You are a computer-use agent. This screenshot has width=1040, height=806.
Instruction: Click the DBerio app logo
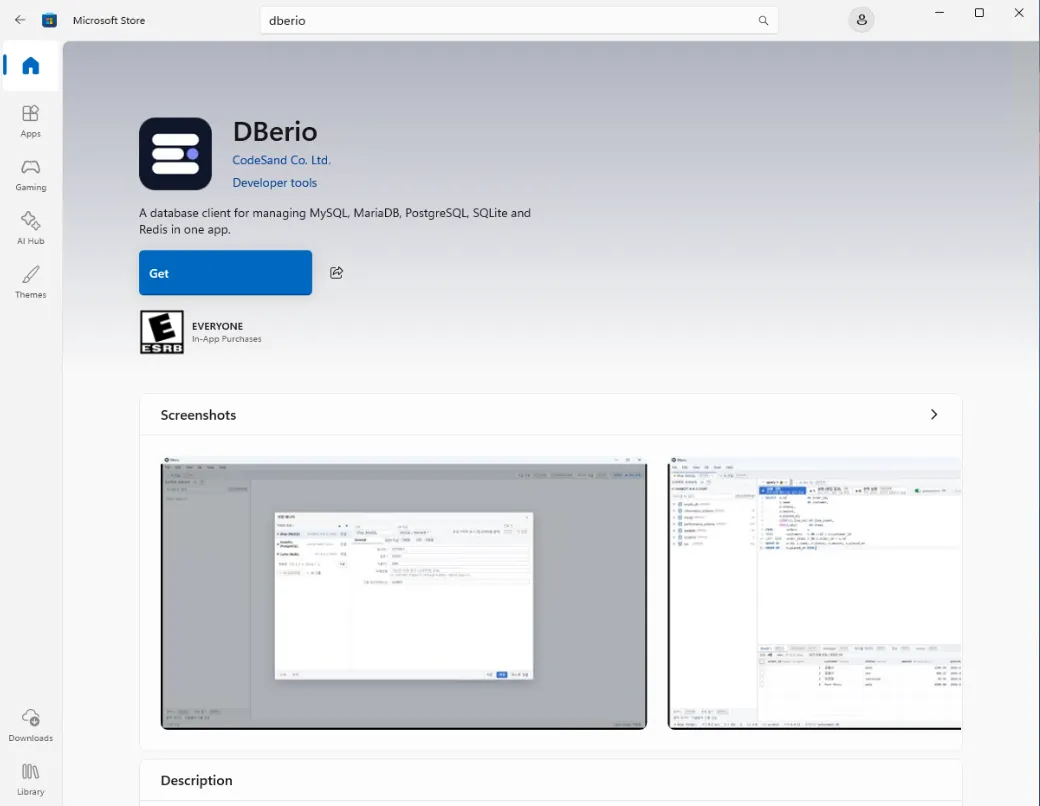175,154
